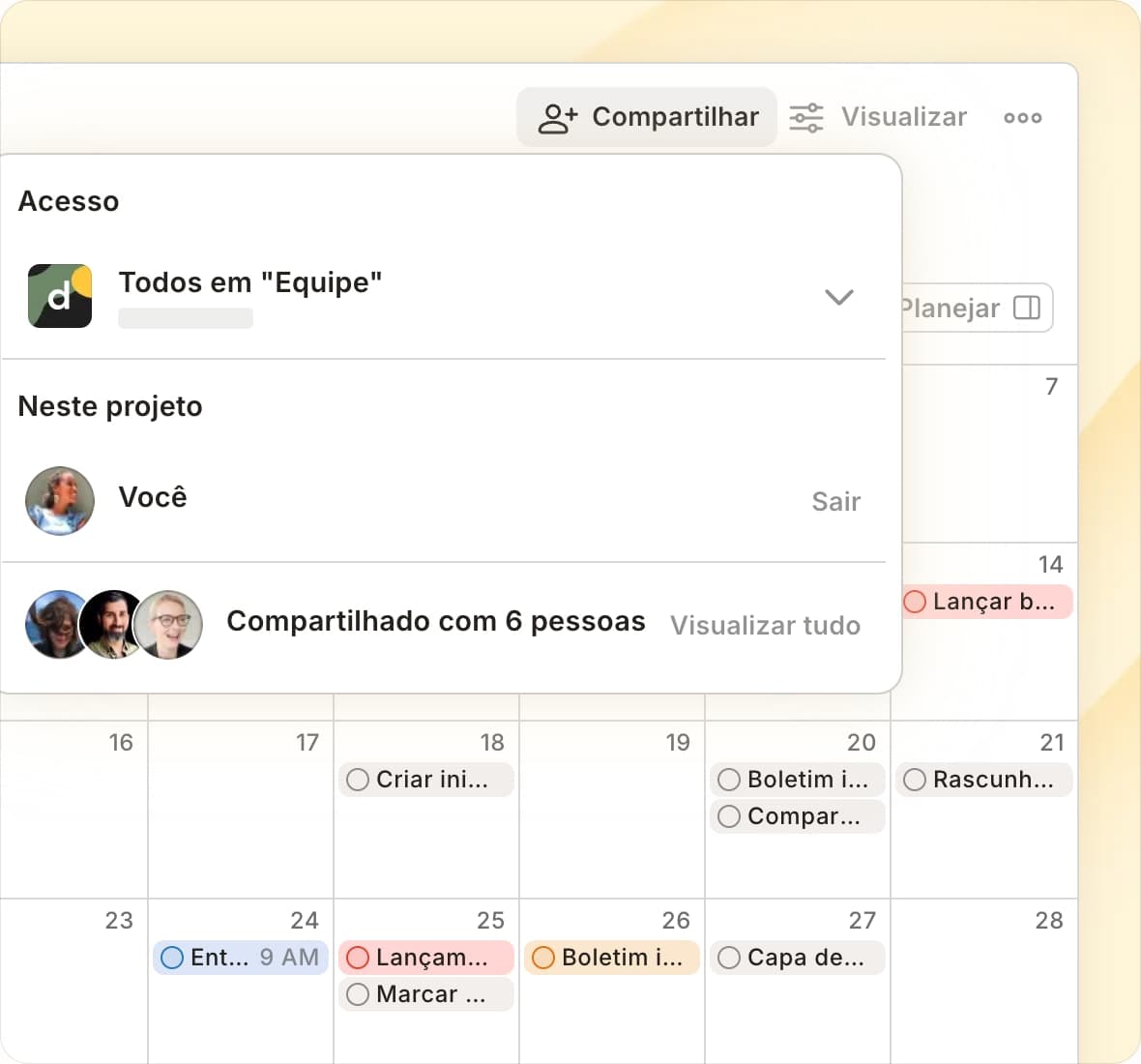
Task: Mark "Criar ini..." task as complete
Action: 358,780
